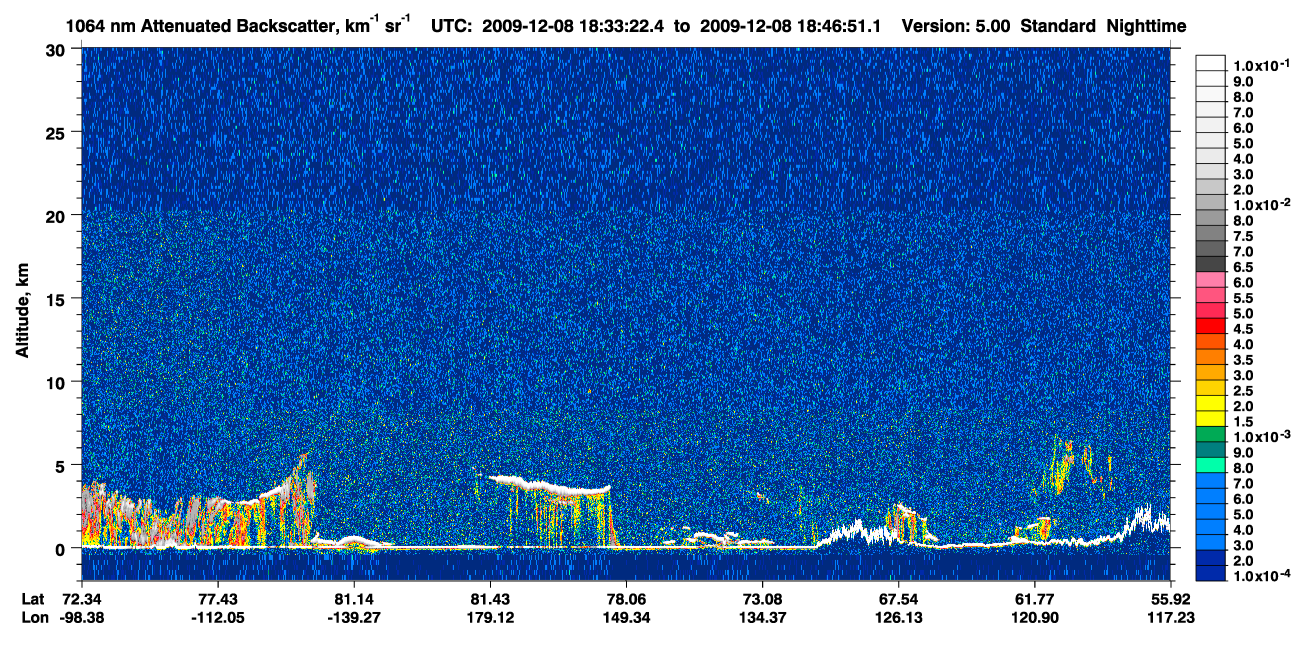Screen dimensions: 1300x667
Task: Click the '0' altitude tick label
Action: point(63,548)
